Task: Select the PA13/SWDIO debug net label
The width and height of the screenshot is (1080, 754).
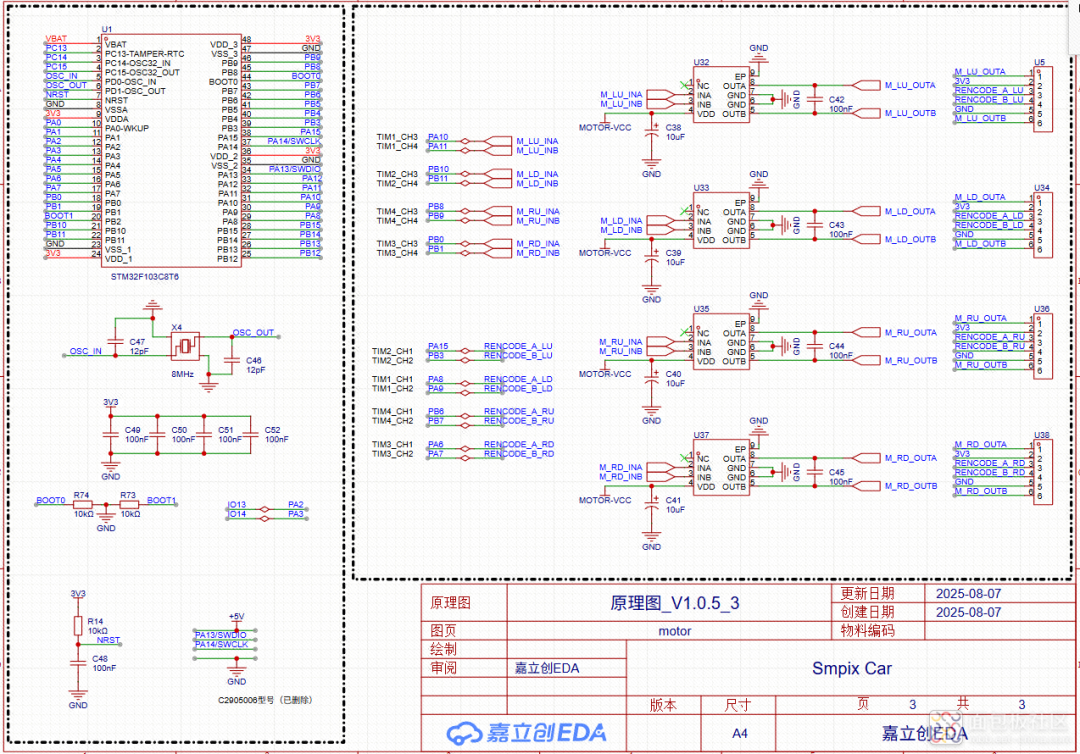Action: click(220, 635)
